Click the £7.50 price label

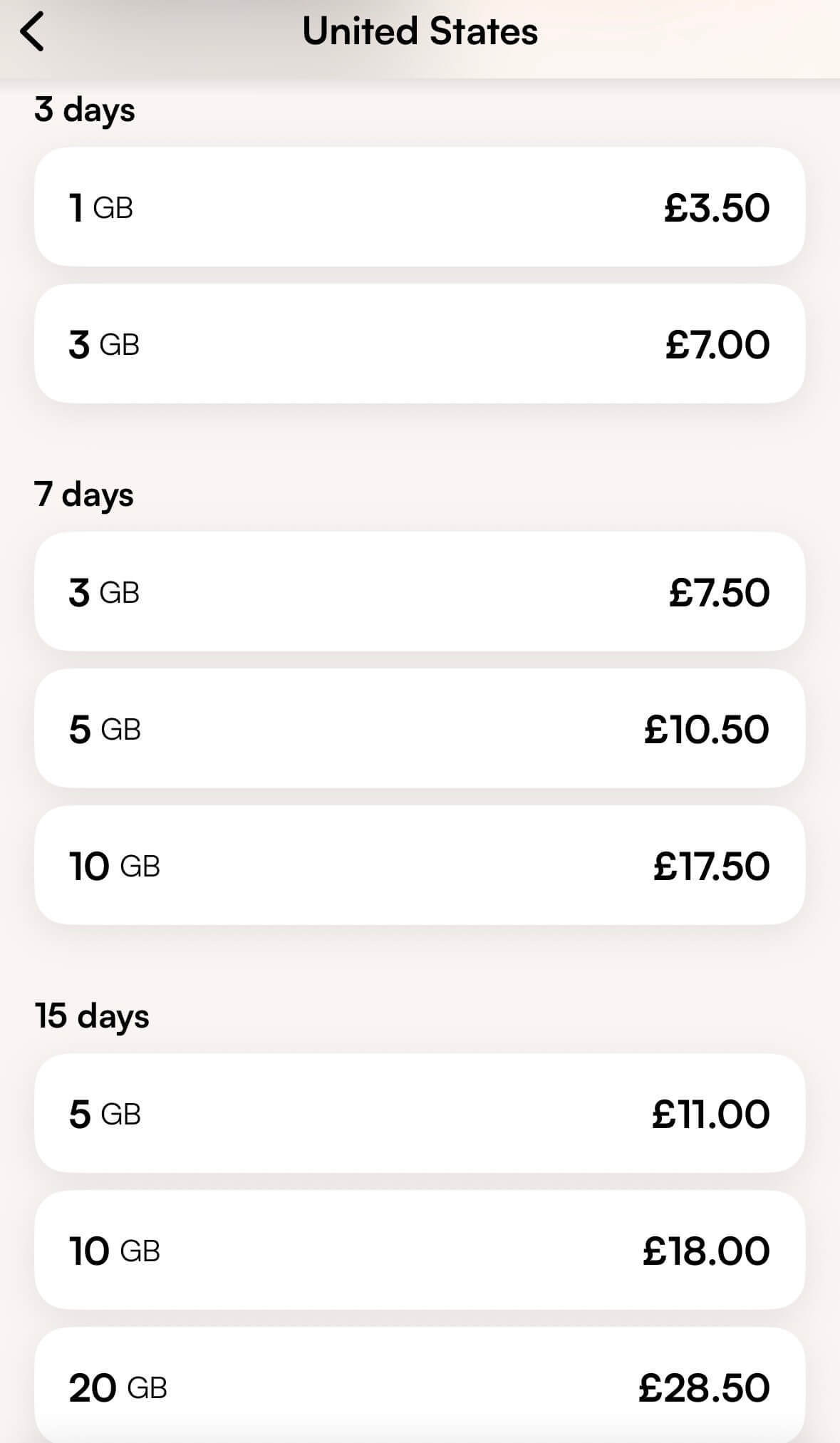[x=719, y=593]
